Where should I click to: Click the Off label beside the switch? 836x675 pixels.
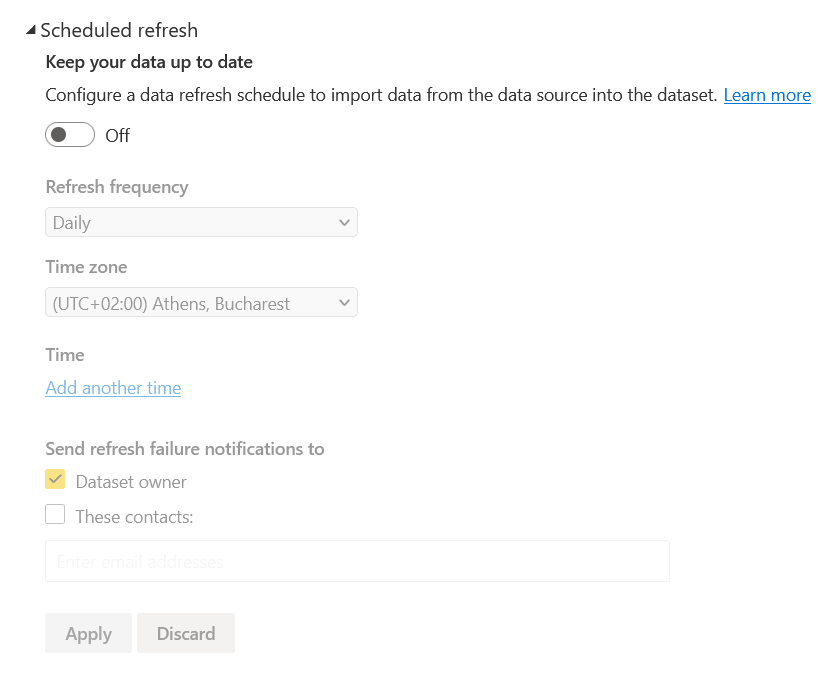(x=118, y=135)
